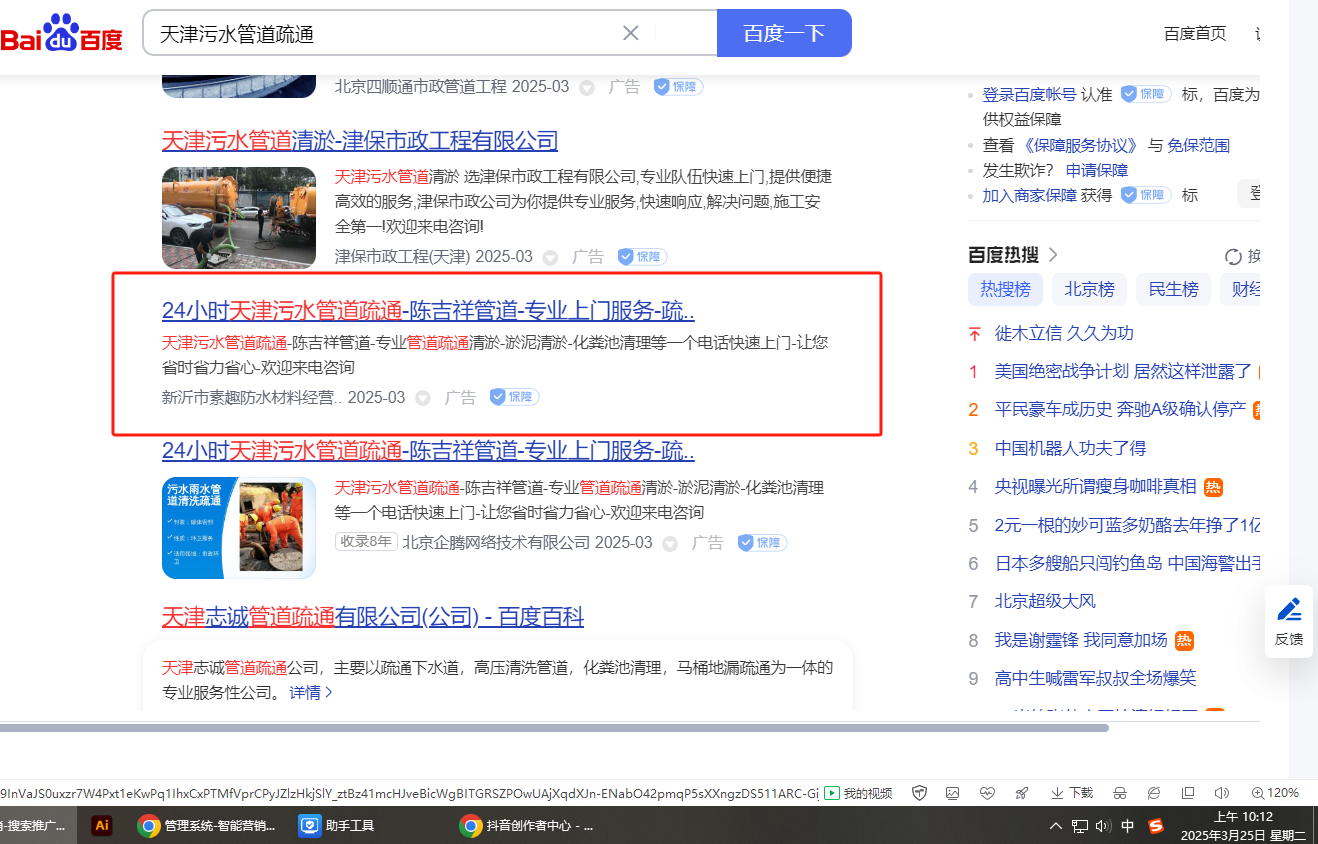Expand the dropdown arrow beside 津保市政工程(天津) 2025-03

coord(550,258)
